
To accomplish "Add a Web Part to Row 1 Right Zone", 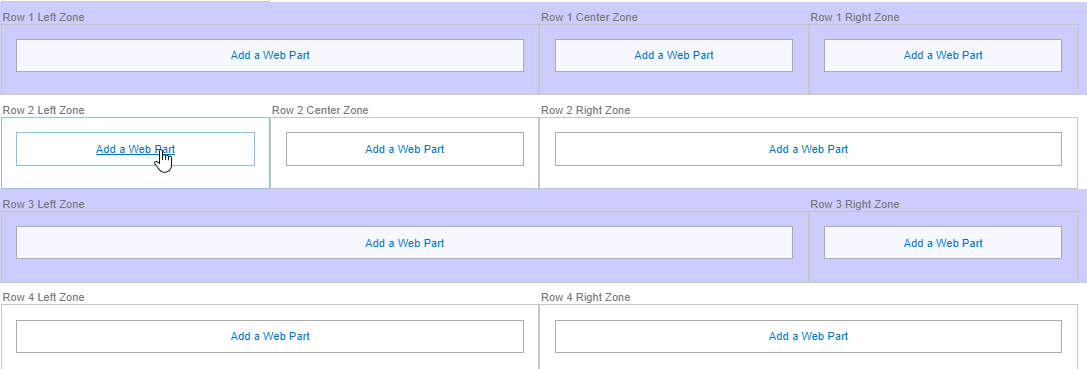I will click(943, 55).
